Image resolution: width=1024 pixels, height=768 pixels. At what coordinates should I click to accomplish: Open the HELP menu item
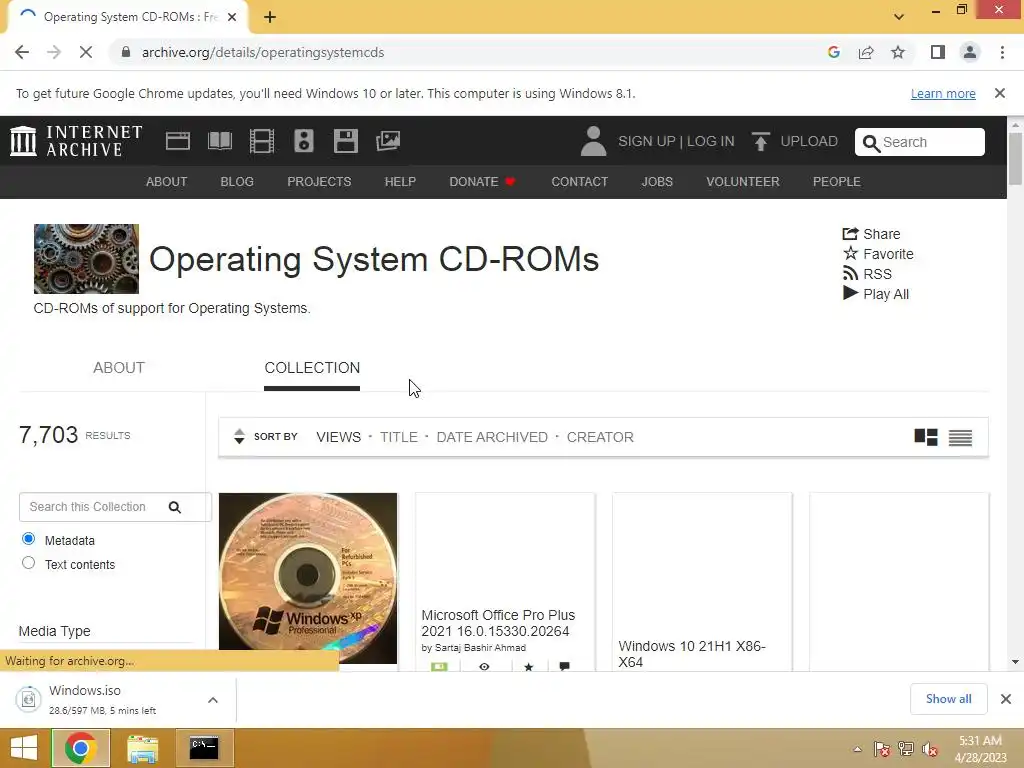coord(400,182)
